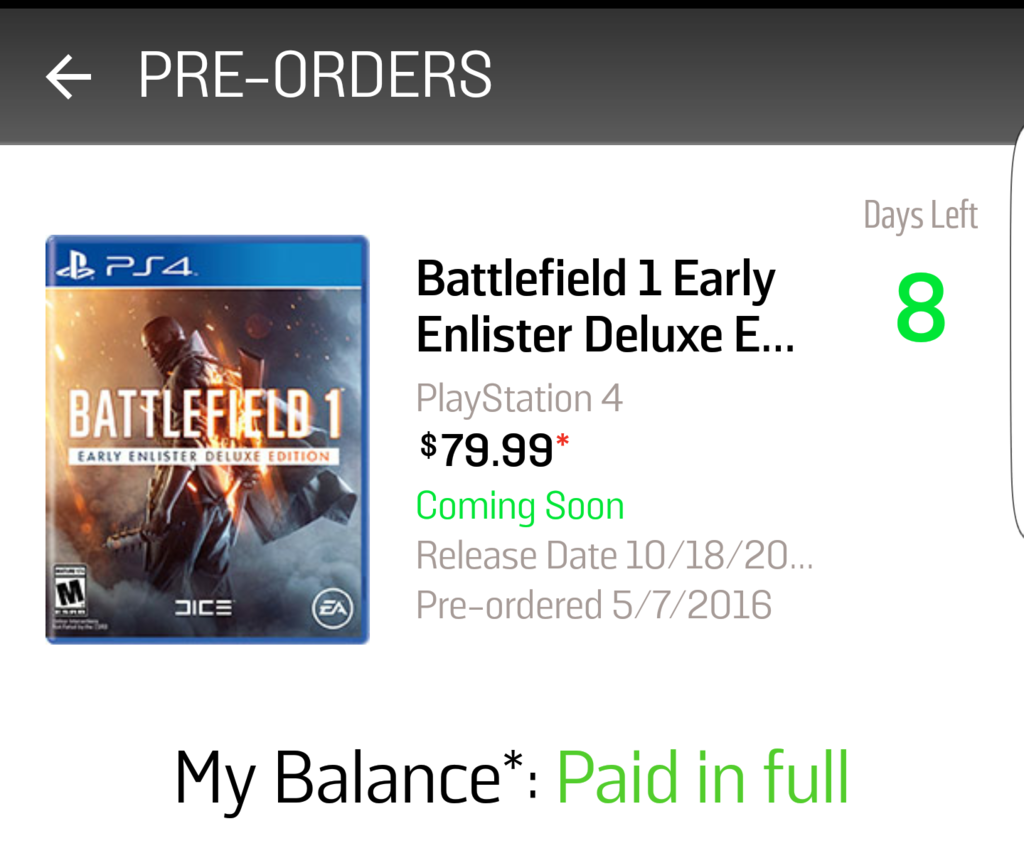This screenshot has width=1024, height=868.
Task: Click the ESRB M rating badge
Action: click(70, 592)
